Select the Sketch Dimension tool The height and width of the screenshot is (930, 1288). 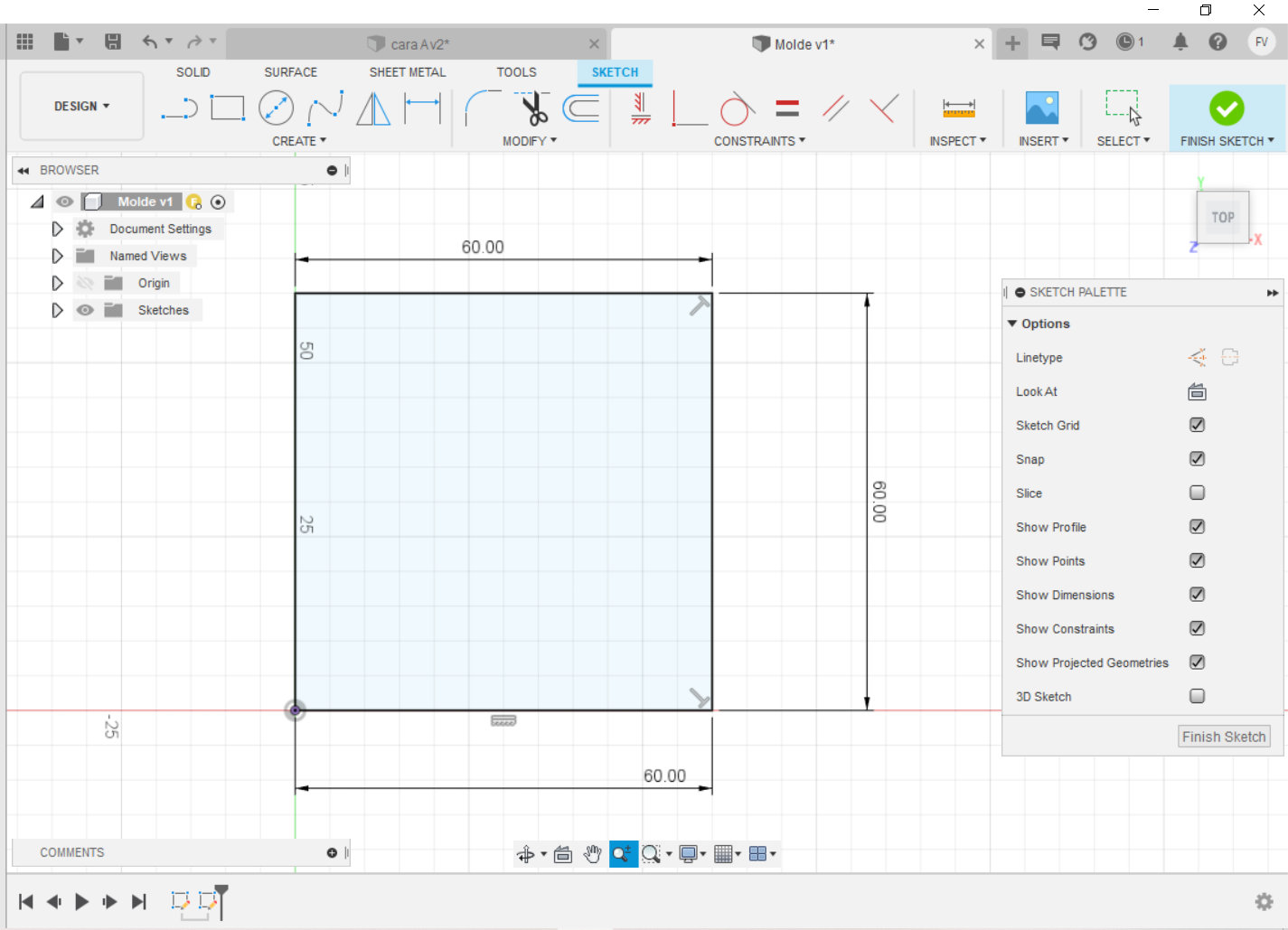coord(422,108)
